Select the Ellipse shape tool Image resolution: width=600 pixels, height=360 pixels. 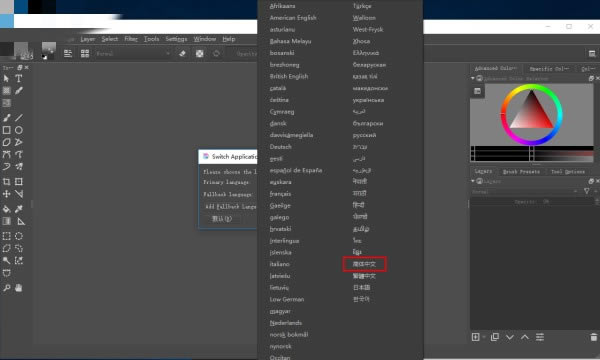[18, 130]
